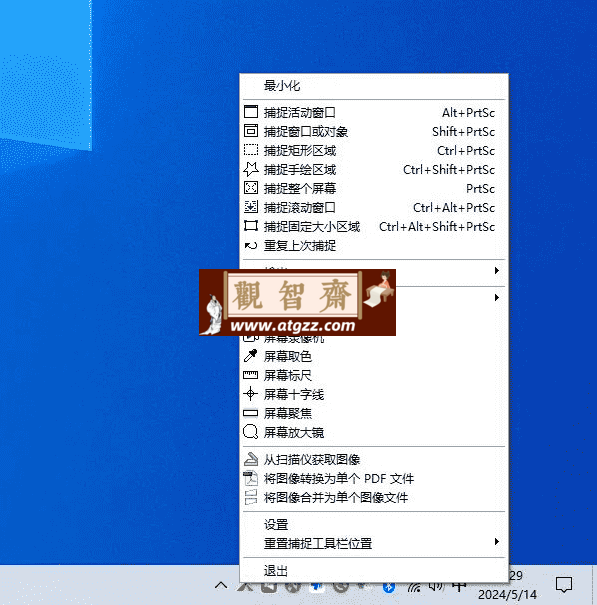Screen dimensions: 597x605
Task: Capture full screen via 捕捉整个屏幕
Action: (x=374, y=188)
